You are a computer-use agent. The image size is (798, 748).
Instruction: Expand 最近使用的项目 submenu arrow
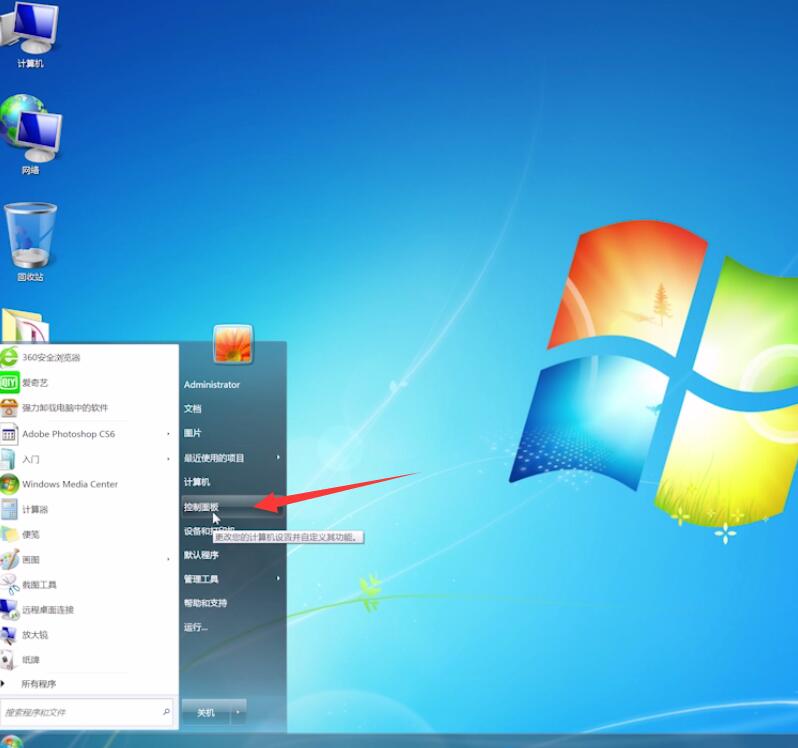coord(278,457)
